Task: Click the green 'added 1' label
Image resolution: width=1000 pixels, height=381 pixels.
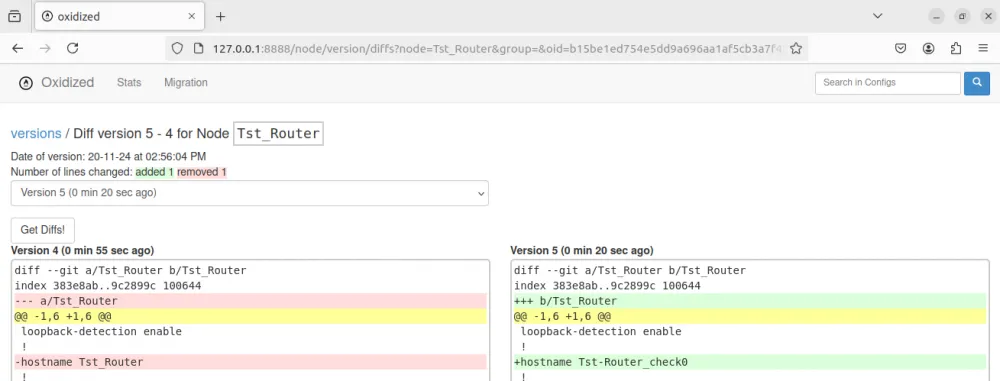Action: point(154,172)
